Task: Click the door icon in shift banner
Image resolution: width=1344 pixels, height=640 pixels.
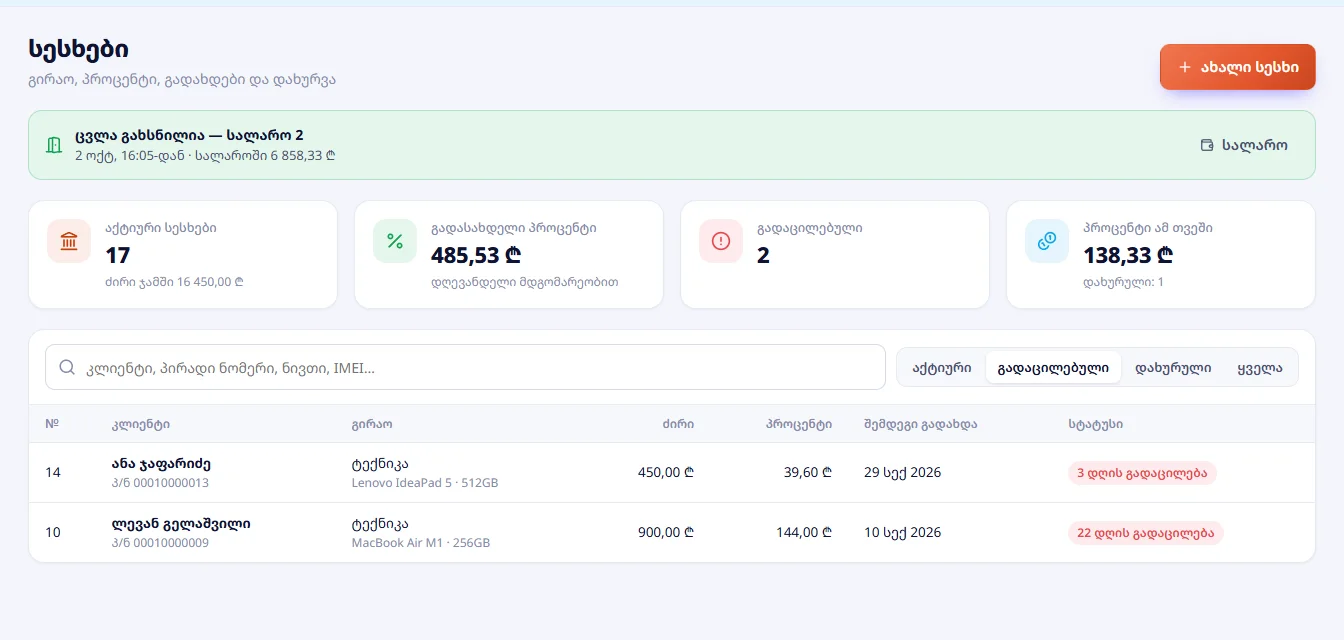Action: (x=54, y=145)
